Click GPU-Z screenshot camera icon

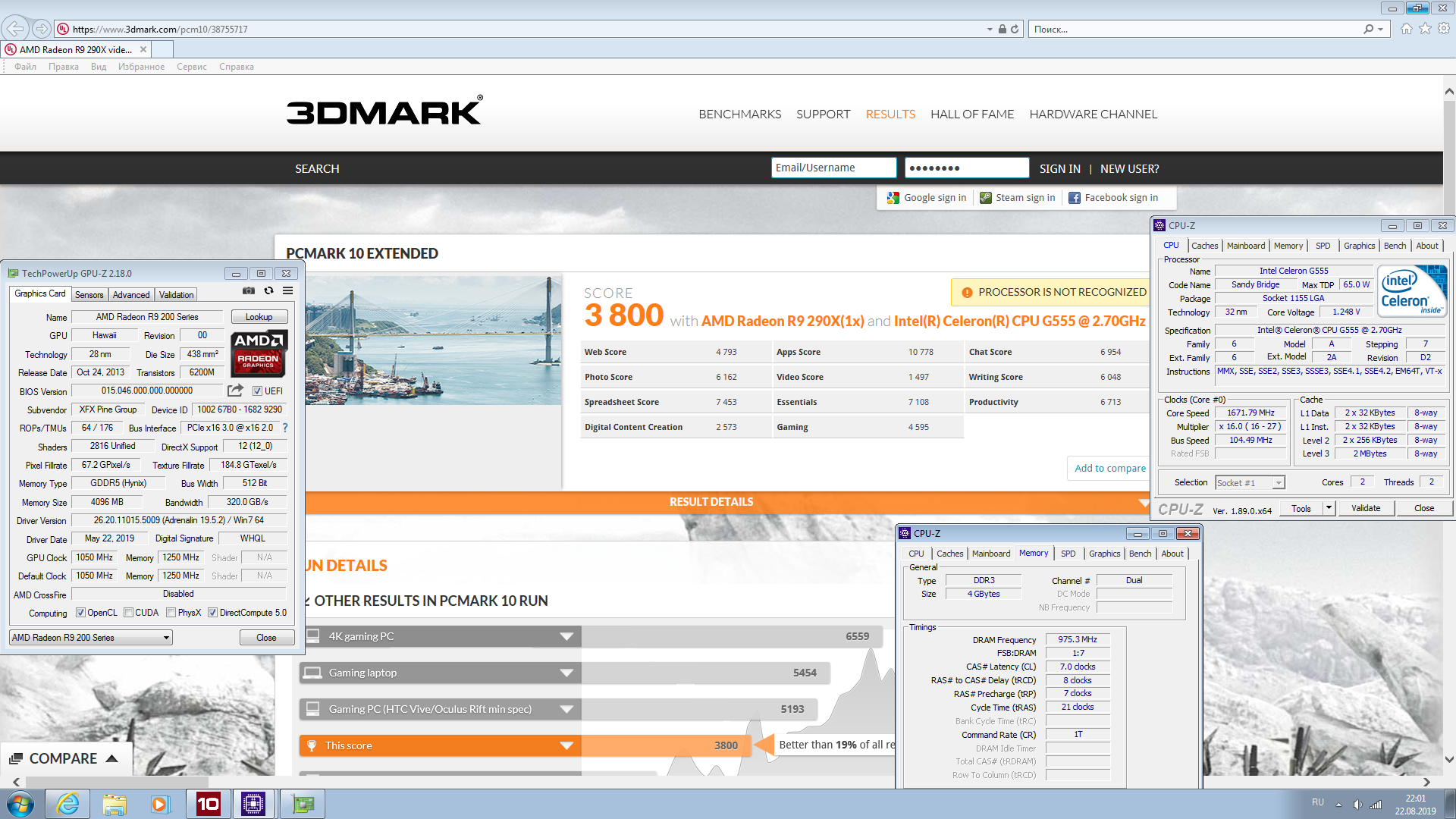coord(249,290)
